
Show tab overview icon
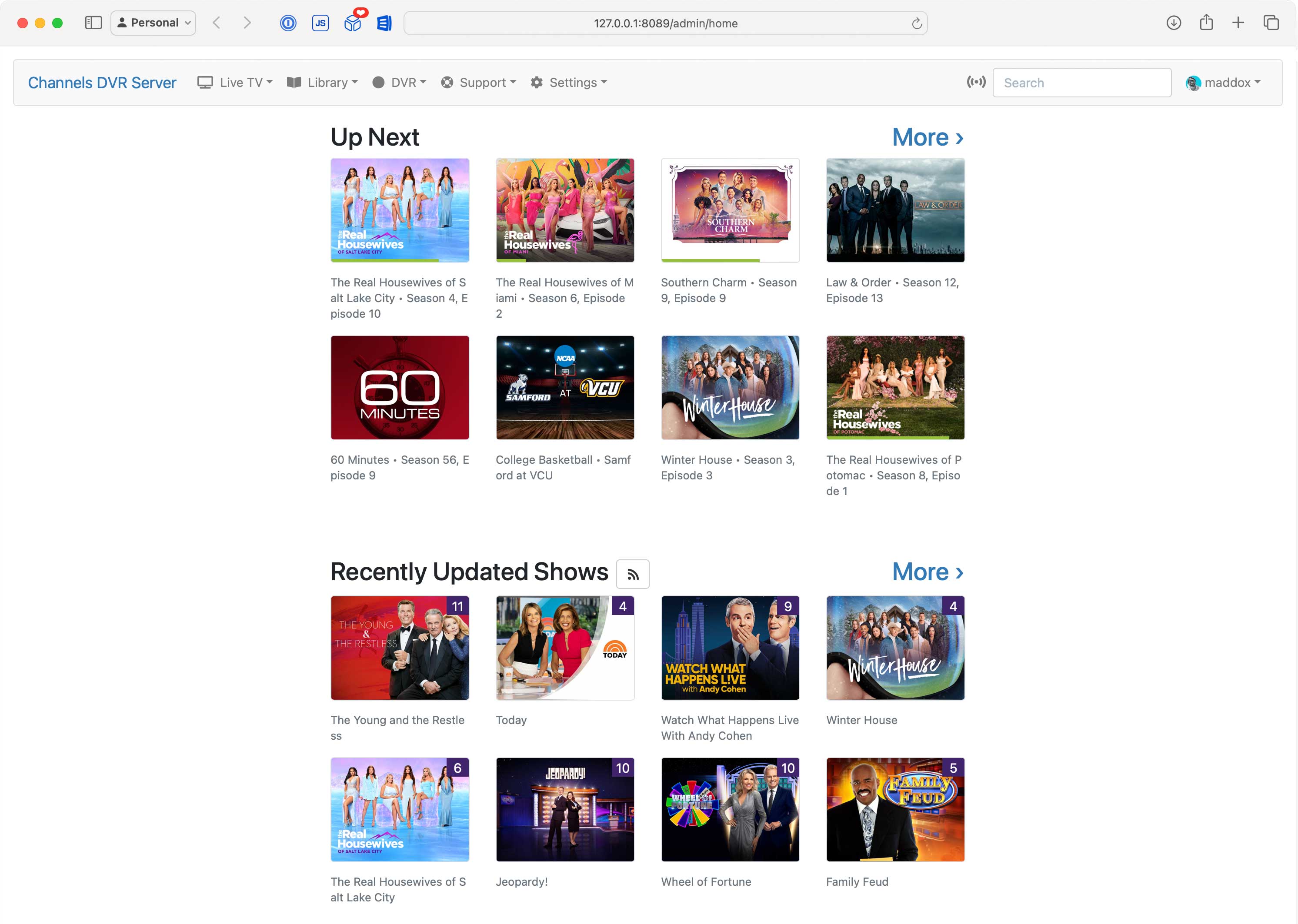click(1271, 23)
